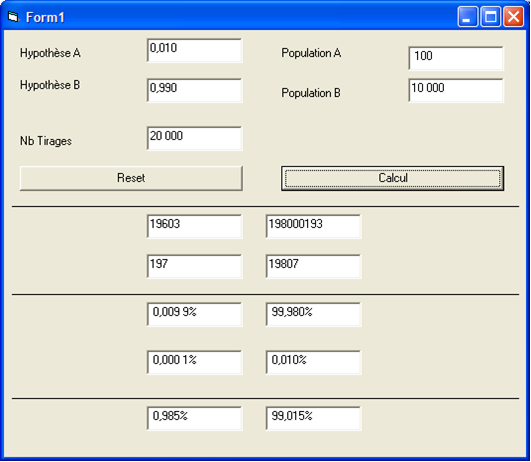Select the field containing 197

pyautogui.click(x=195, y=266)
